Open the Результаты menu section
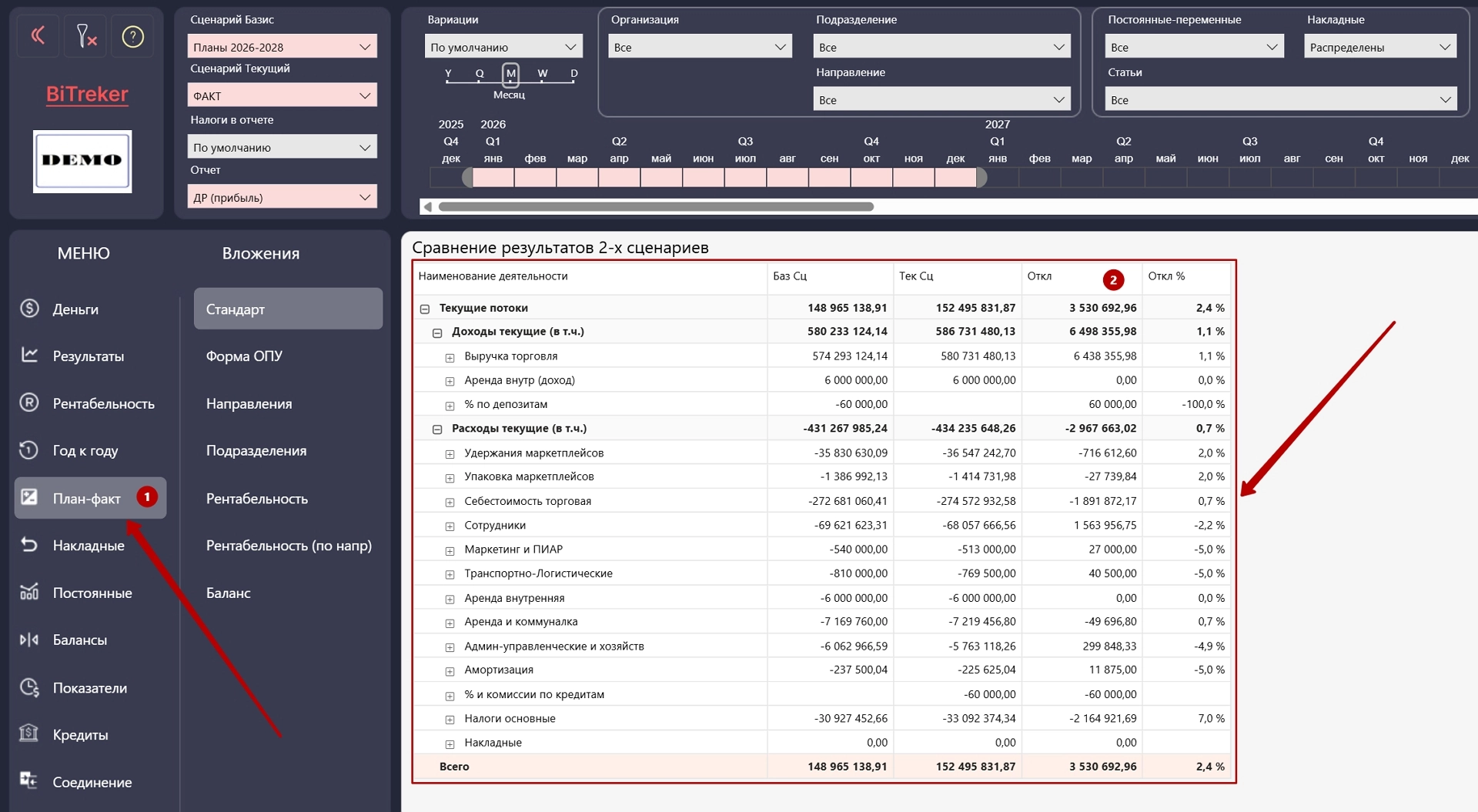Viewport: 1478px width, 812px height. coord(90,356)
